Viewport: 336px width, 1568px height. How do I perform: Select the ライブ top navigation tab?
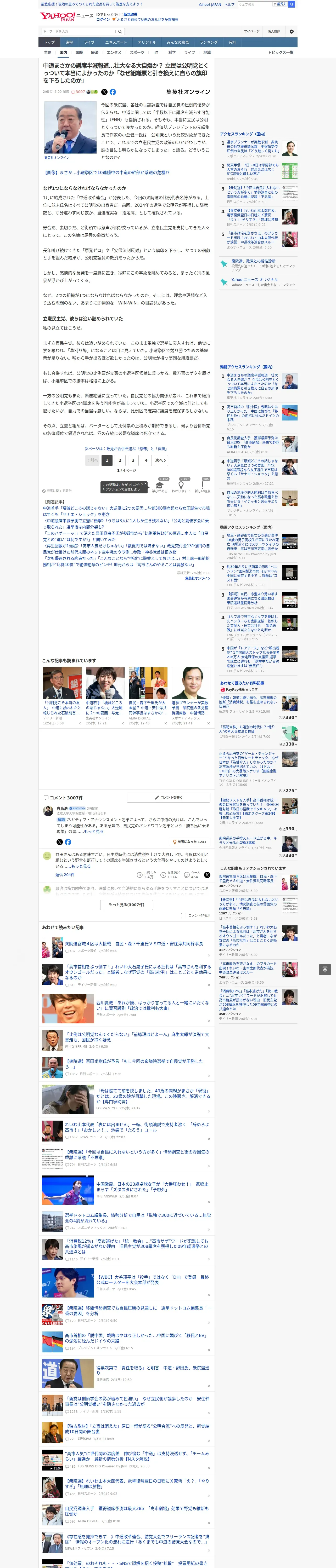click(89, 43)
